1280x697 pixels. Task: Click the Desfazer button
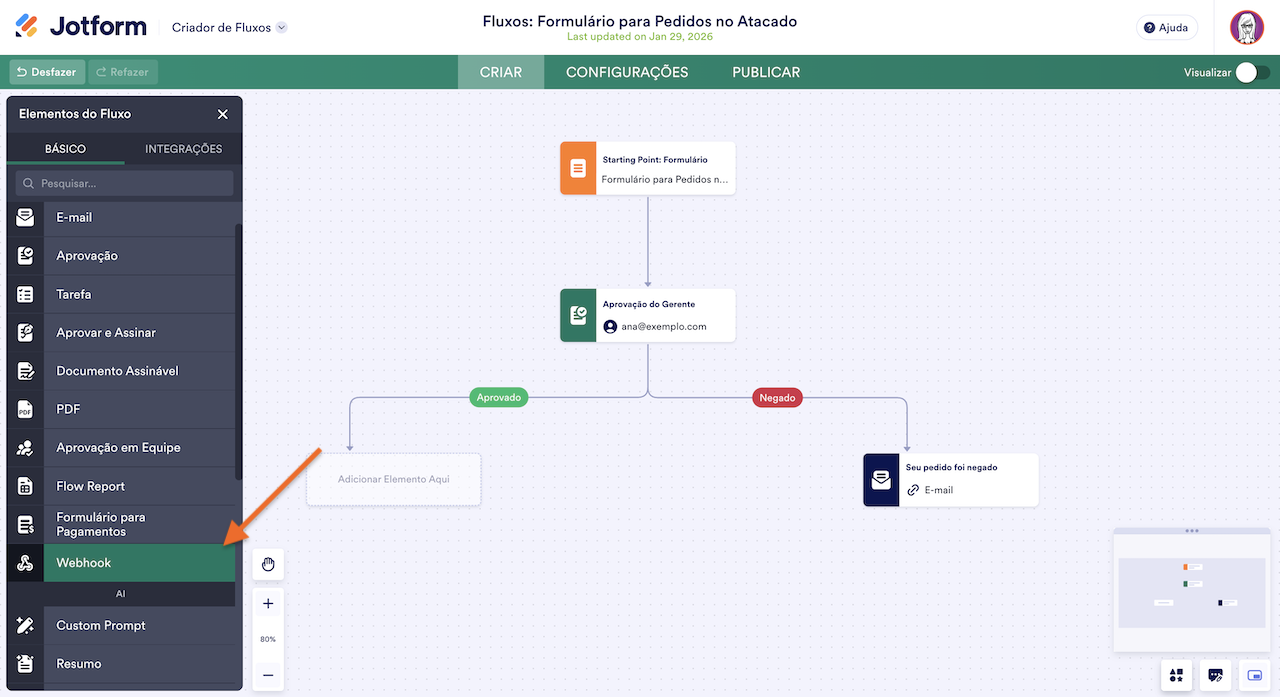pos(46,72)
